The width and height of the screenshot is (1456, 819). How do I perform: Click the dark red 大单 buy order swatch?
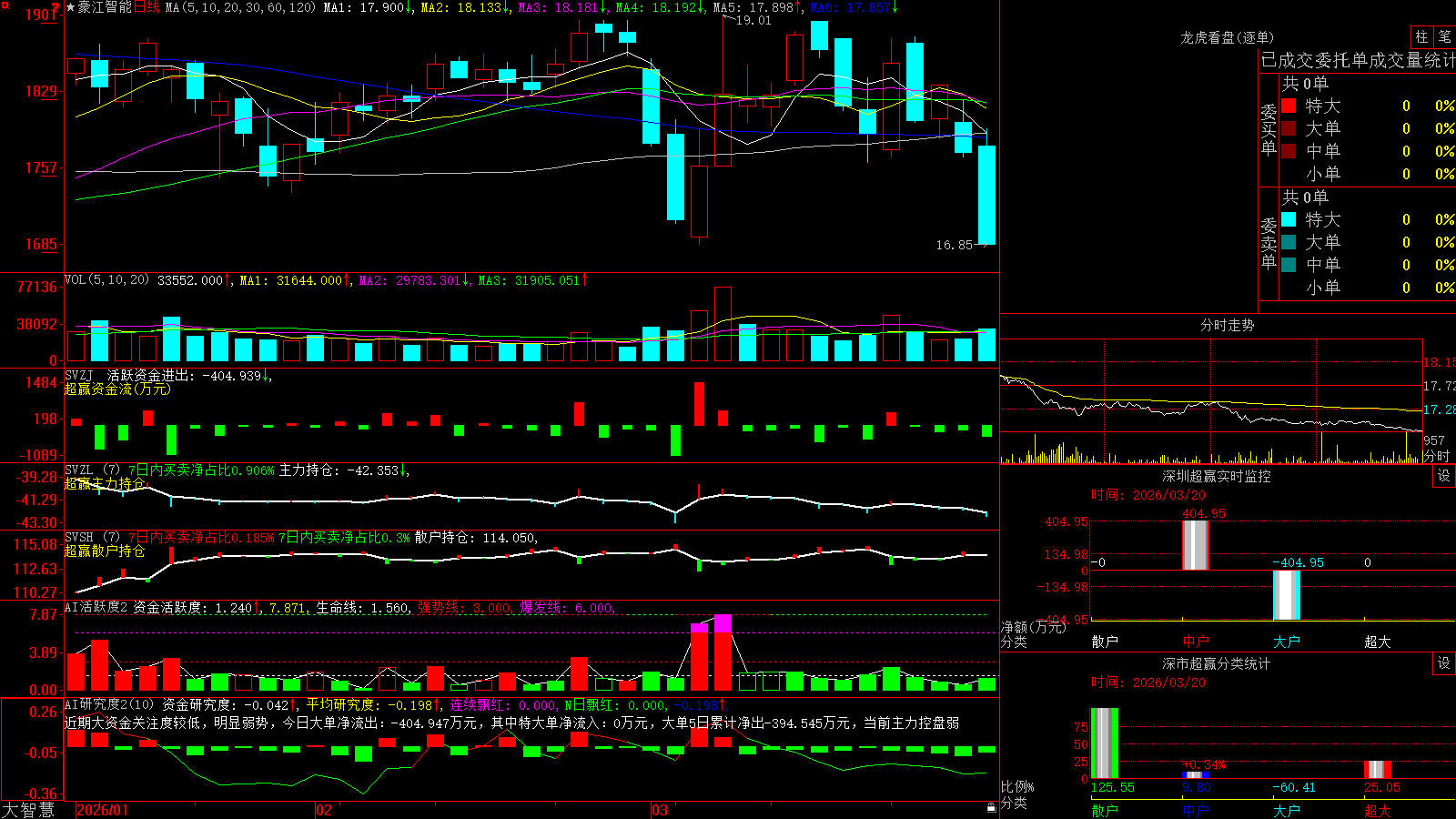[1289, 128]
